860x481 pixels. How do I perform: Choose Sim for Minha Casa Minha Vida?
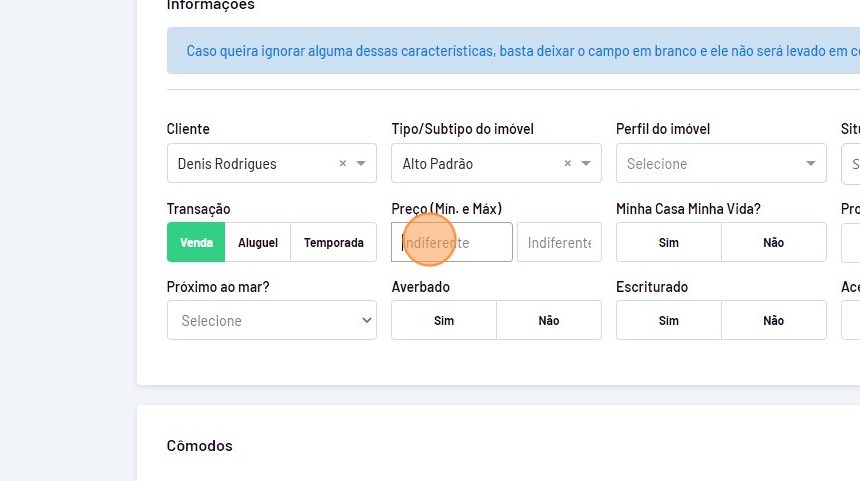(x=668, y=242)
